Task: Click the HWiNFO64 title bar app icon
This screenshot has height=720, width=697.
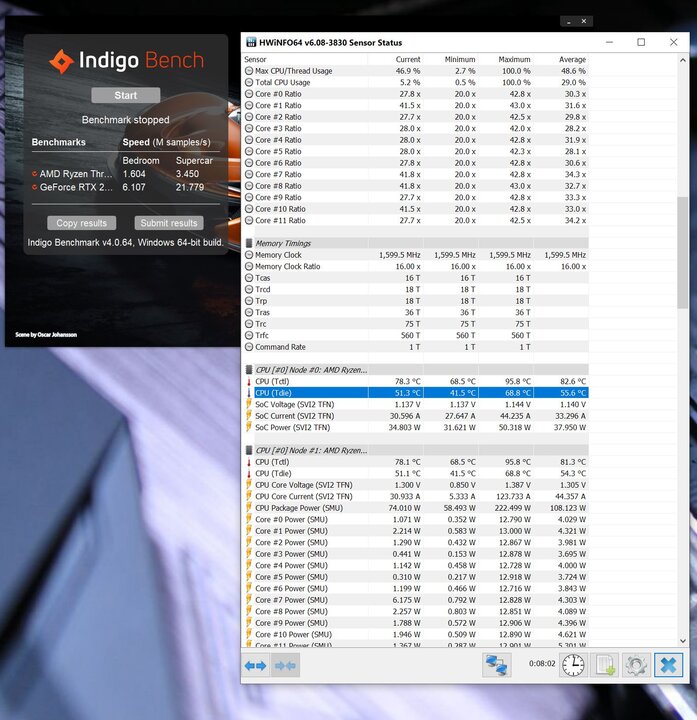Action: click(251, 42)
